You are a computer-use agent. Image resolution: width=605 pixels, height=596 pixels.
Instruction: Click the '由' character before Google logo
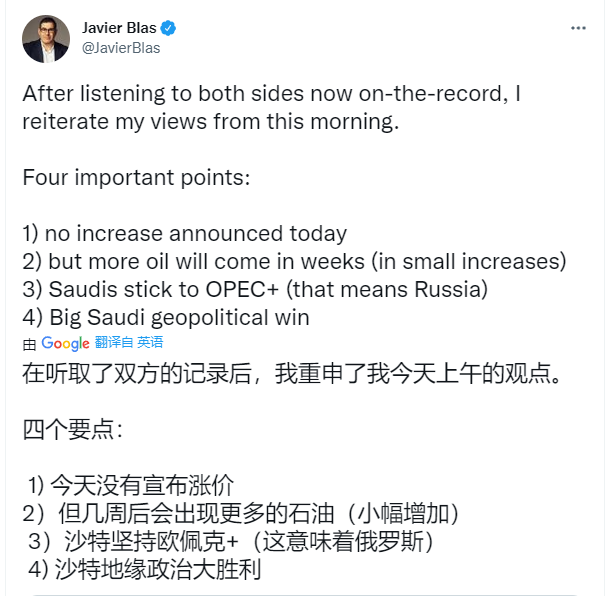[30, 343]
